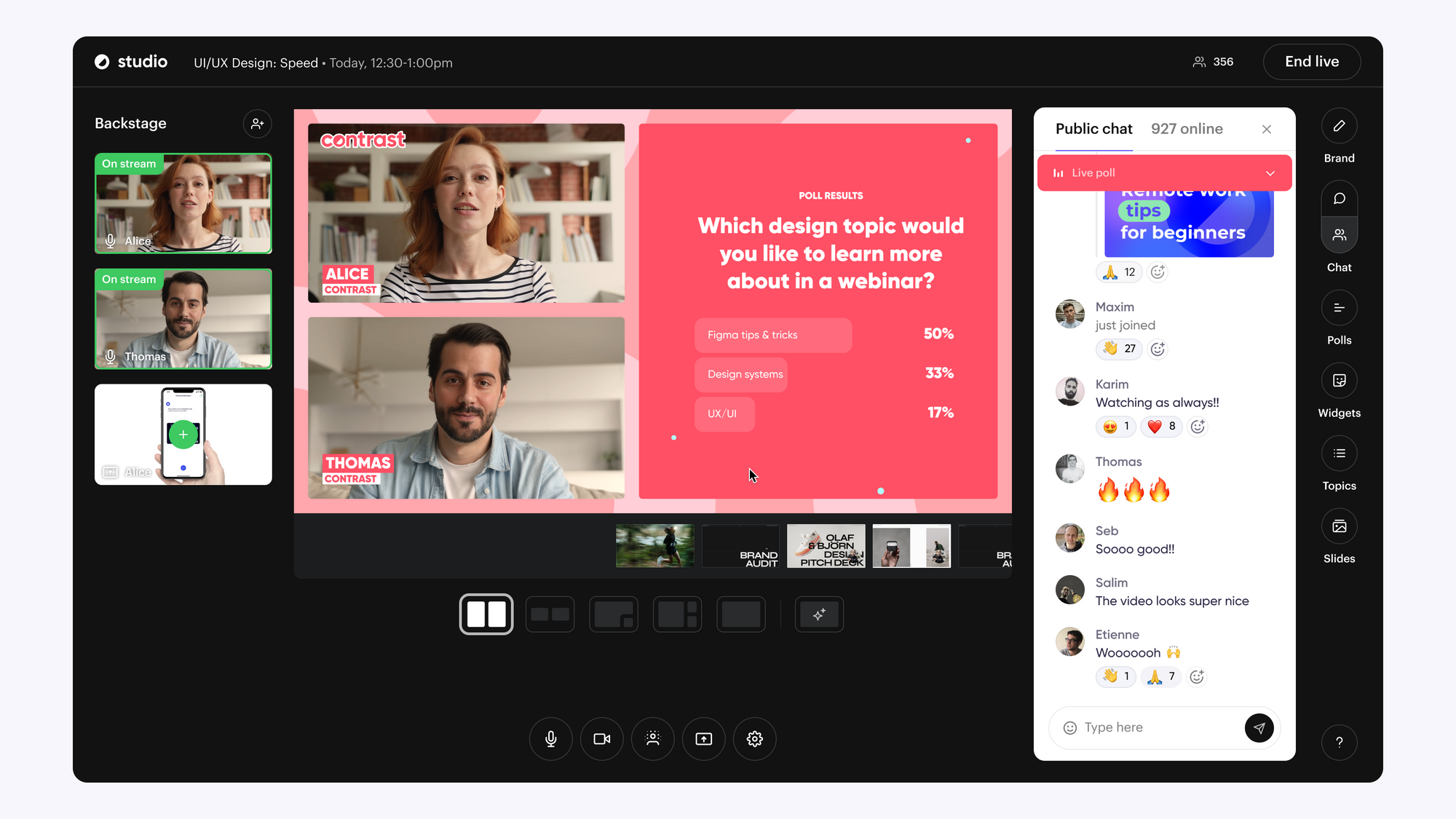Click the screen share icon

tap(703, 739)
